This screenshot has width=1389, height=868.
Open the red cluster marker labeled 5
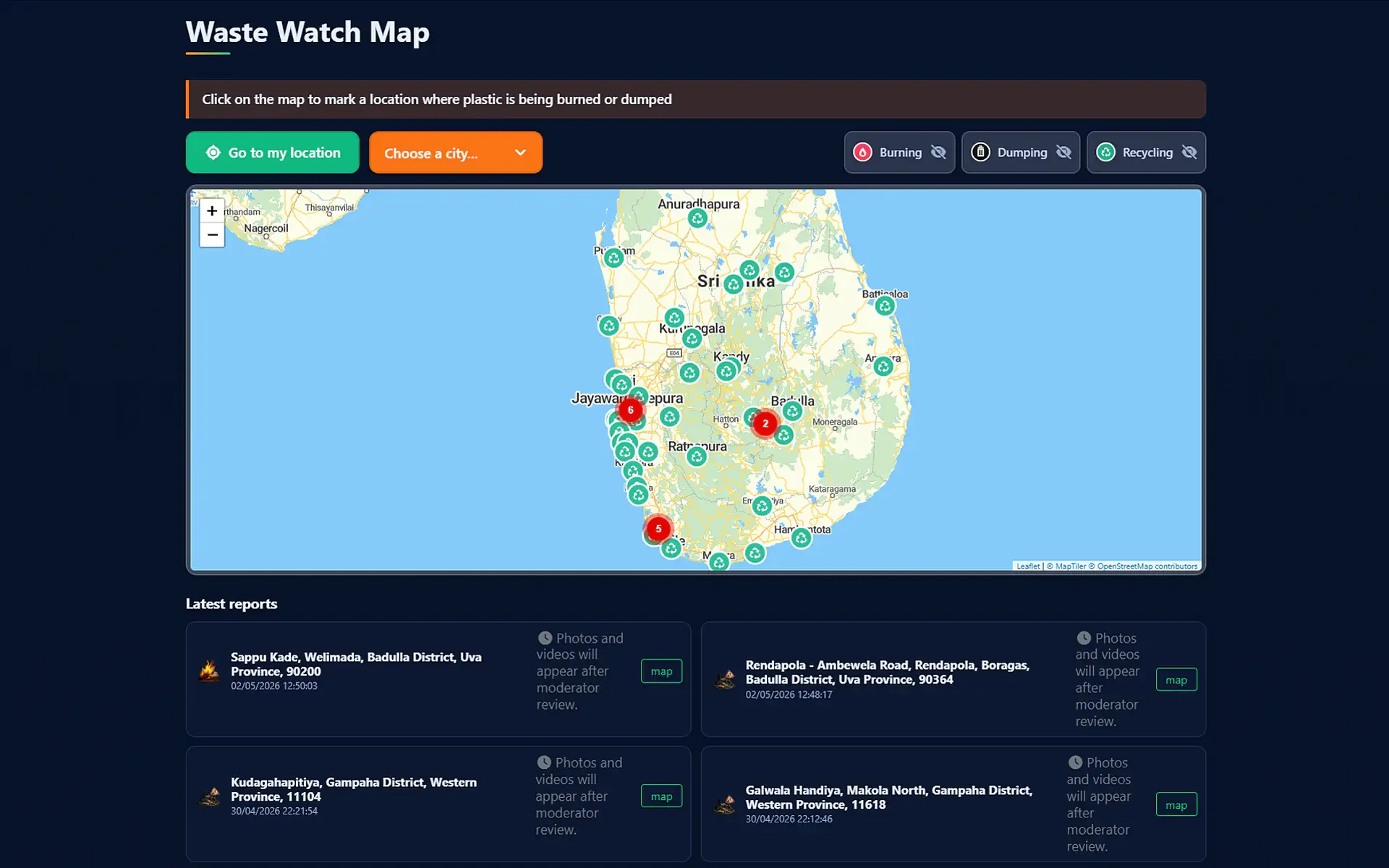658,529
